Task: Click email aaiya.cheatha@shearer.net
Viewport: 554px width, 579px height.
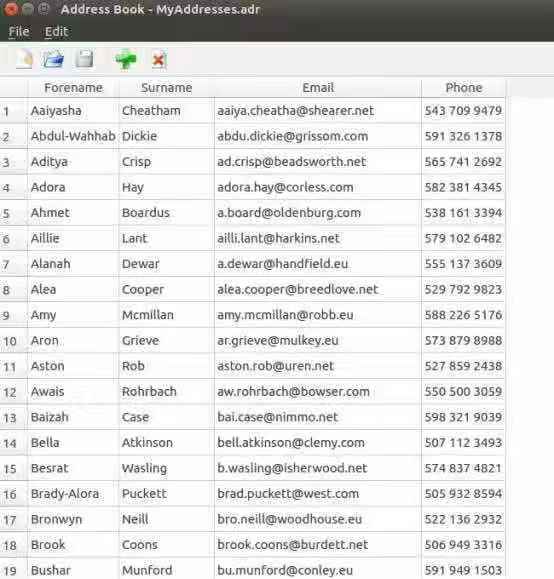Action: tap(318, 111)
